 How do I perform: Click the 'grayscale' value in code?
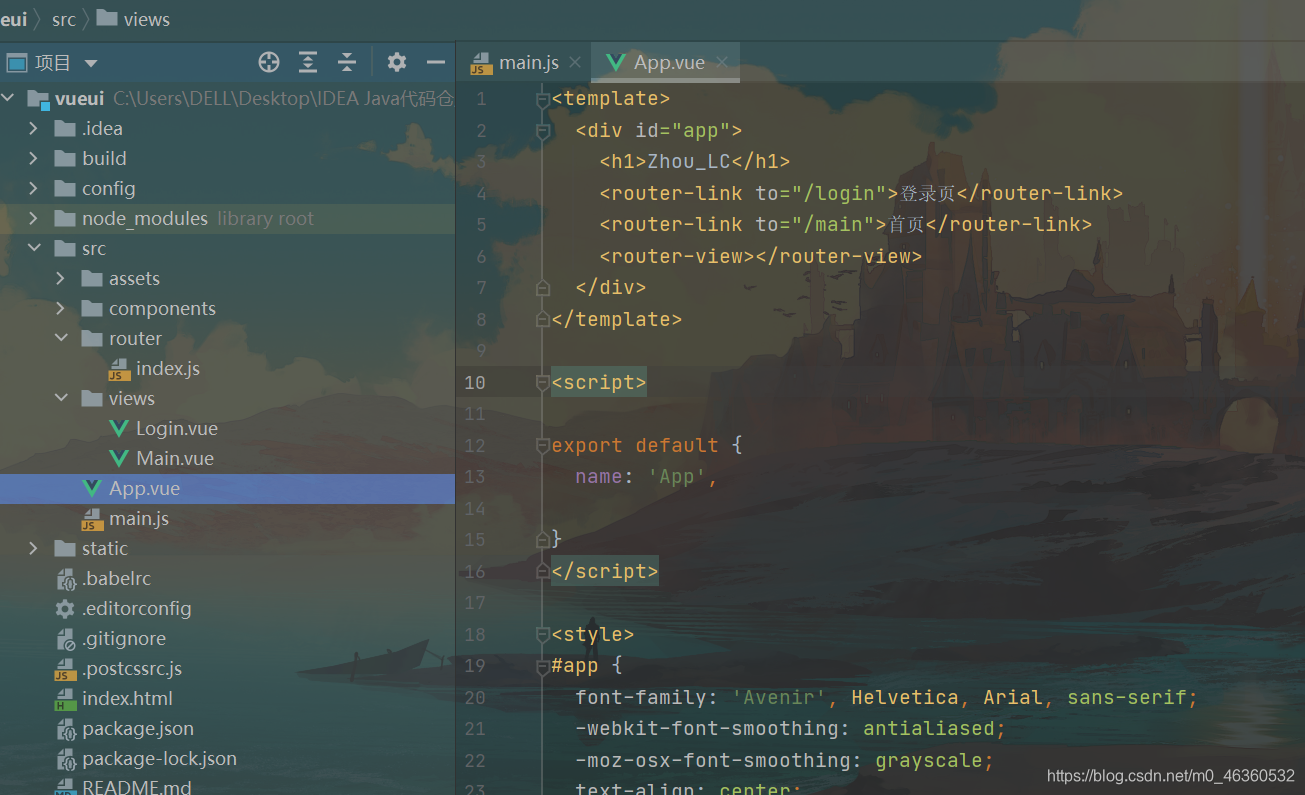point(929,760)
